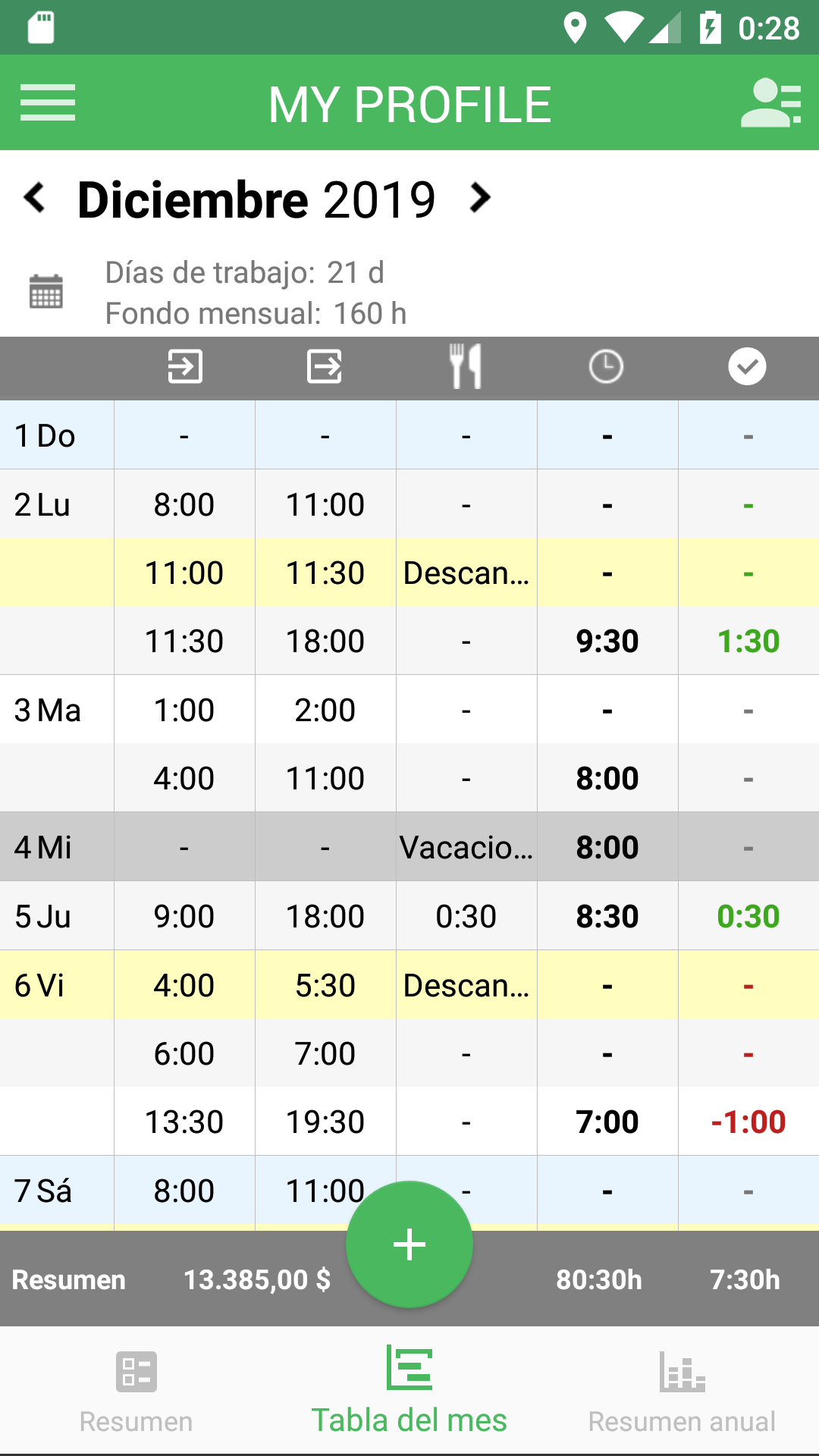Tap the 9:30 worked total for Monday

click(x=607, y=641)
